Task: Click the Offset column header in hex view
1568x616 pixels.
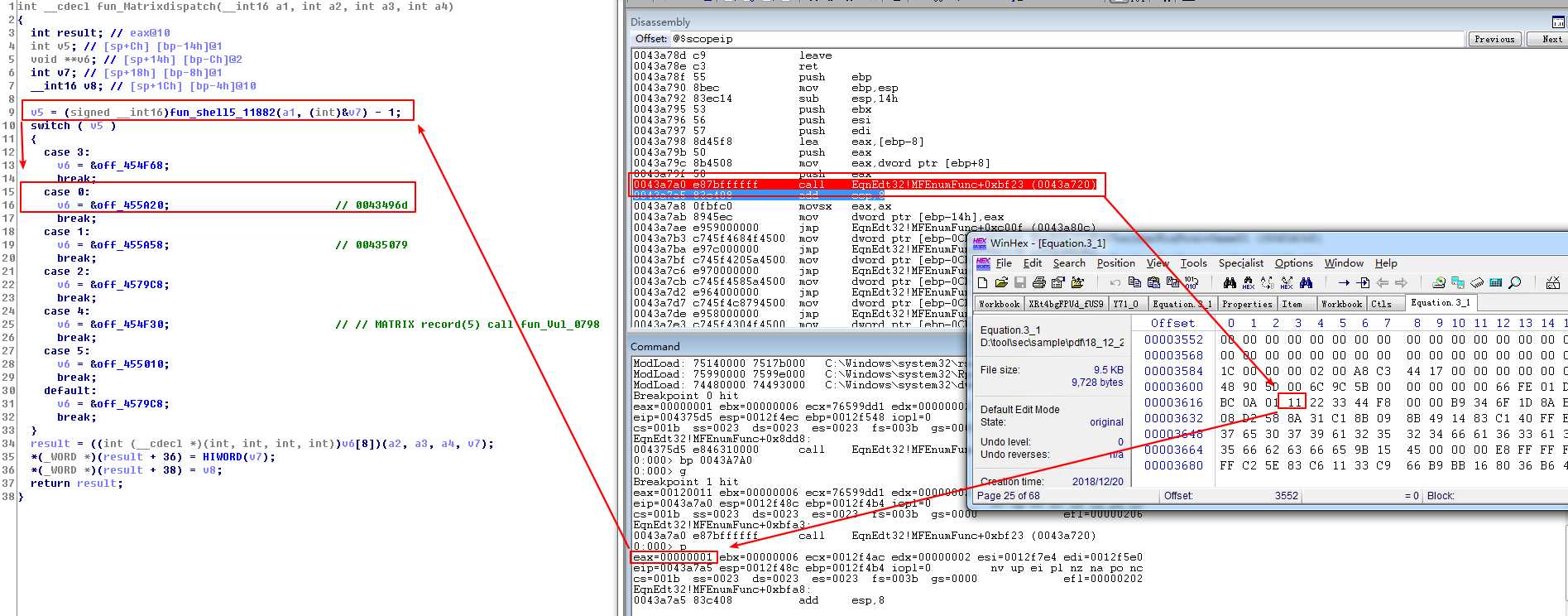Action: [1172, 323]
